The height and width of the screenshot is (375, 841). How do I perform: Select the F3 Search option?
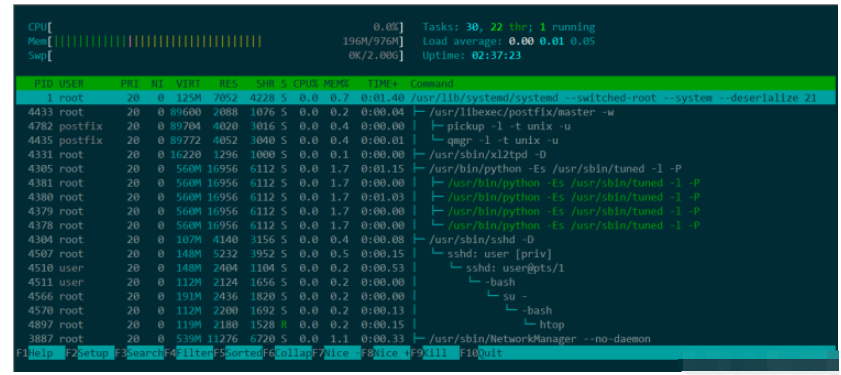tap(139, 353)
